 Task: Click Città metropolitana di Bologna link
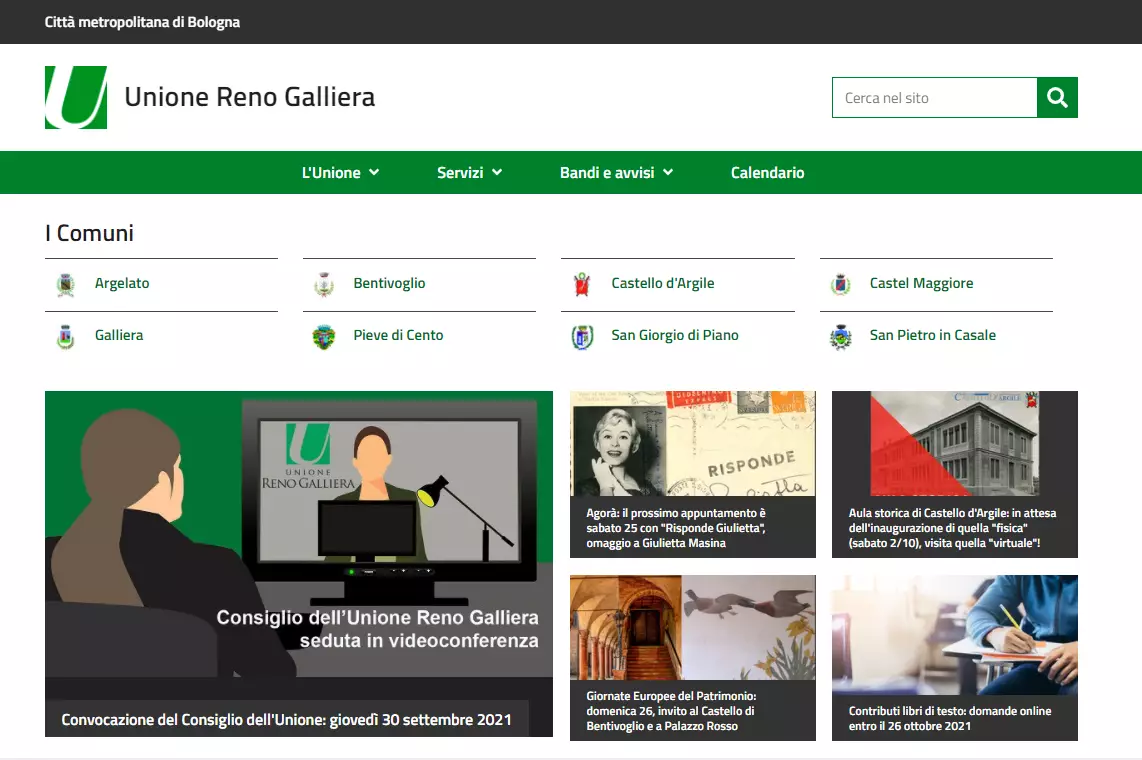pyautogui.click(x=142, y=22)
